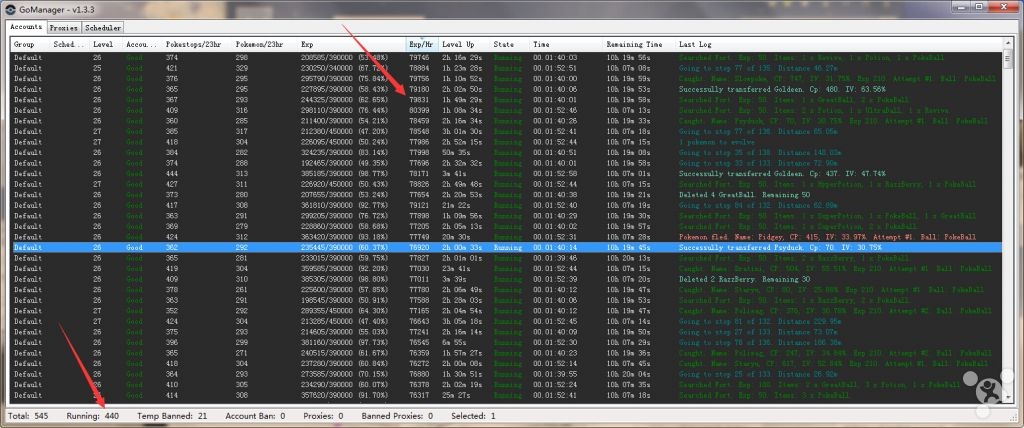This screenshot has width=1024, height=428.
Task: Open the Scheduler tab
Action: coord(103,28)
